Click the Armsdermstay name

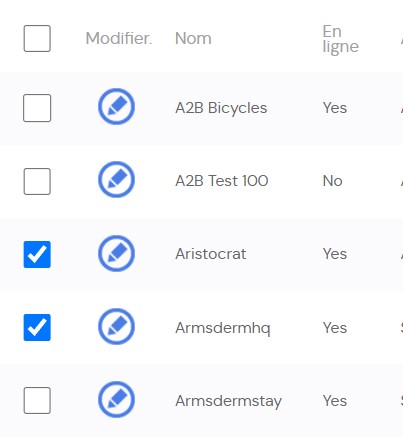[229, 401]
